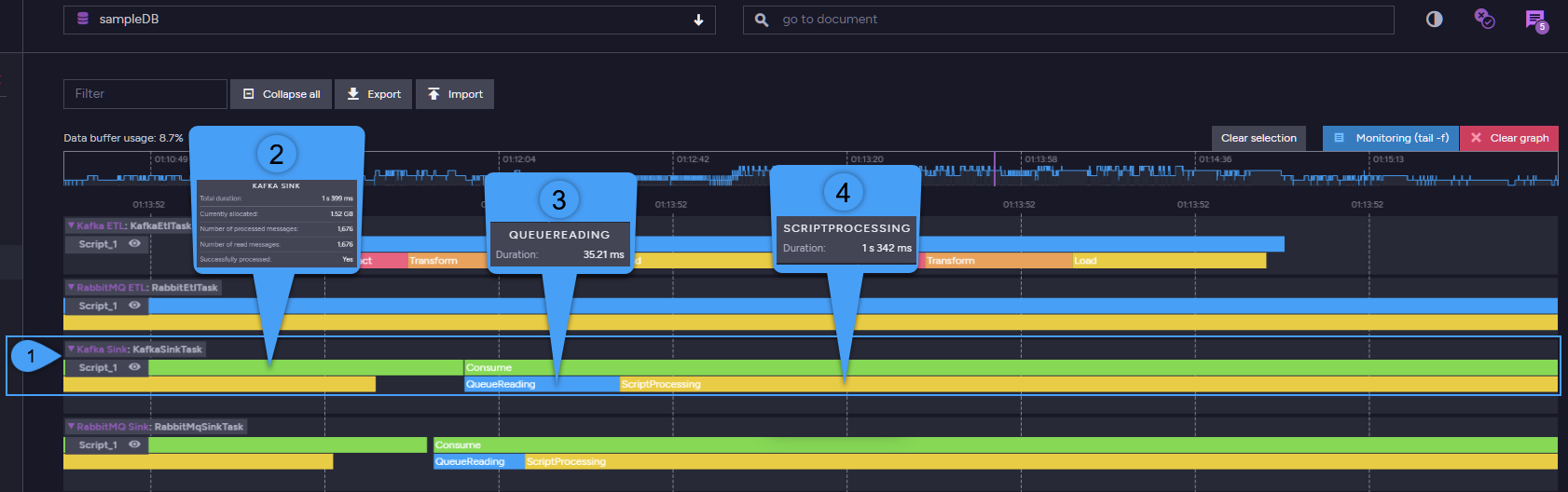Click the 01:12:04 marker on overview timeline

[519, 159]
